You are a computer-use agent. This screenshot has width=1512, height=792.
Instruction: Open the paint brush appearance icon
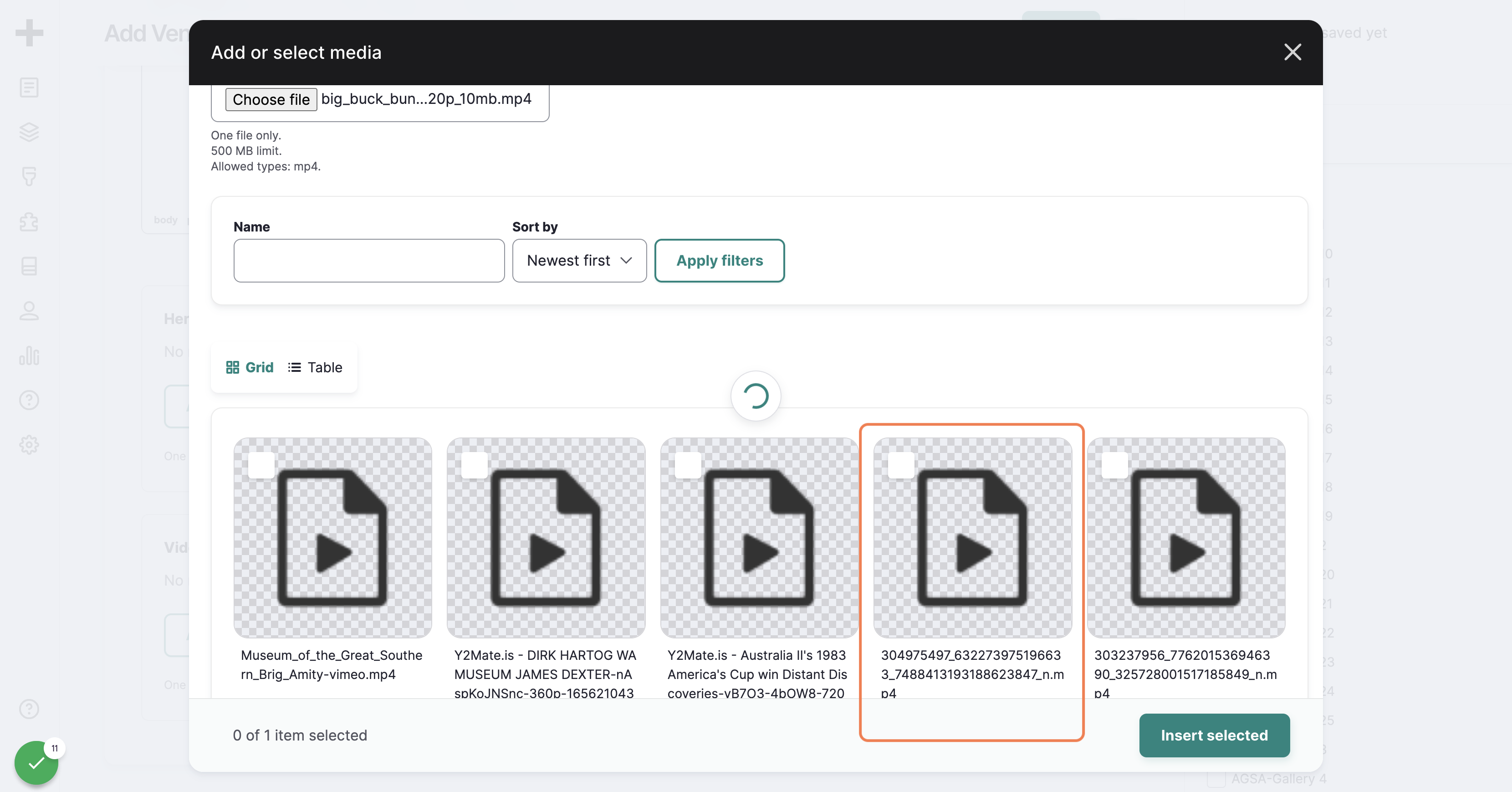click(x=29, y=177)
